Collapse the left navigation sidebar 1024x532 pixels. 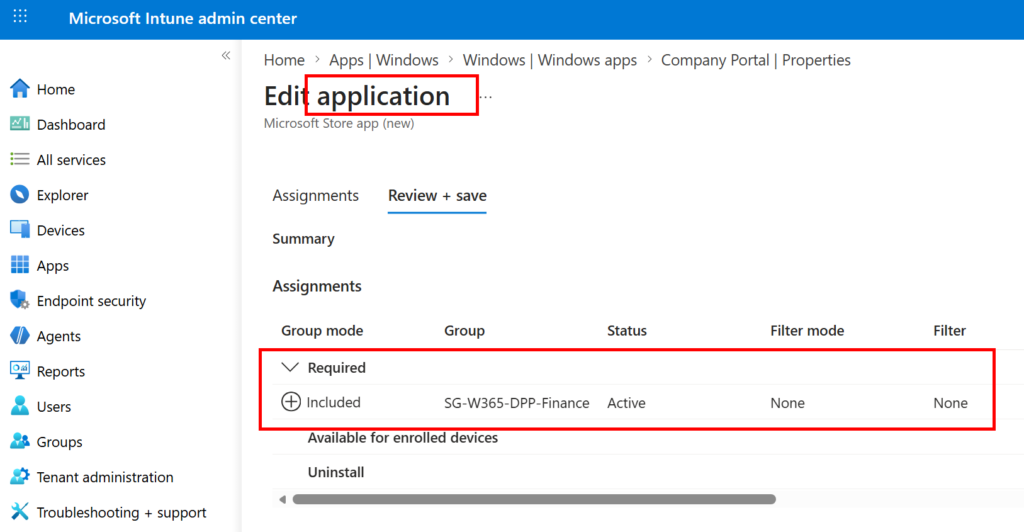pos(226,55)
